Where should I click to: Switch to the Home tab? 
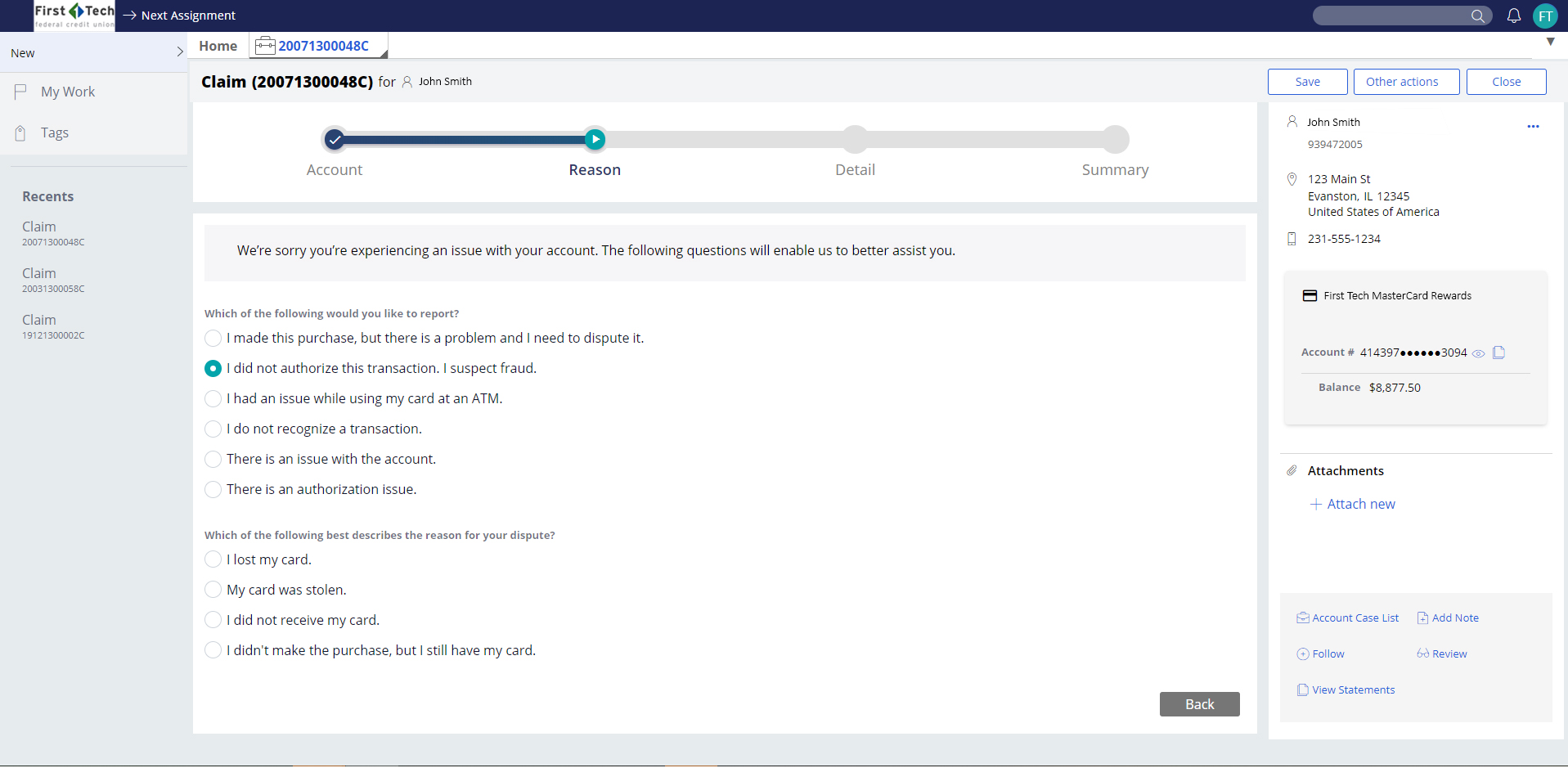point(217,46)
